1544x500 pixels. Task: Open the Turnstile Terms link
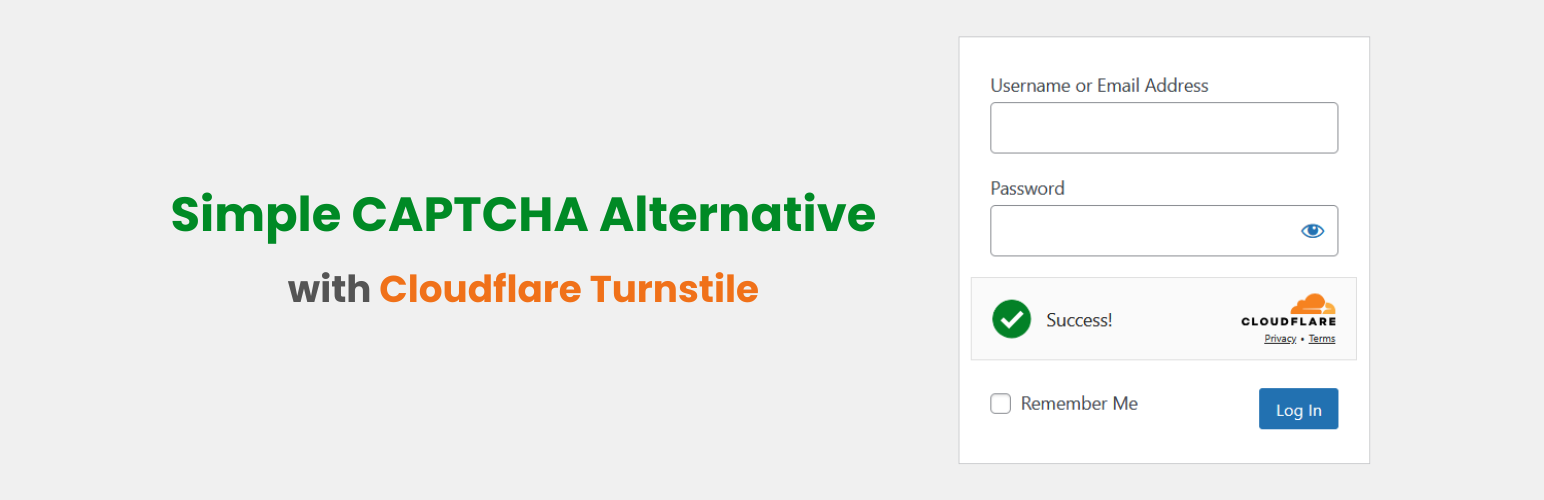tap(1321, 339)
